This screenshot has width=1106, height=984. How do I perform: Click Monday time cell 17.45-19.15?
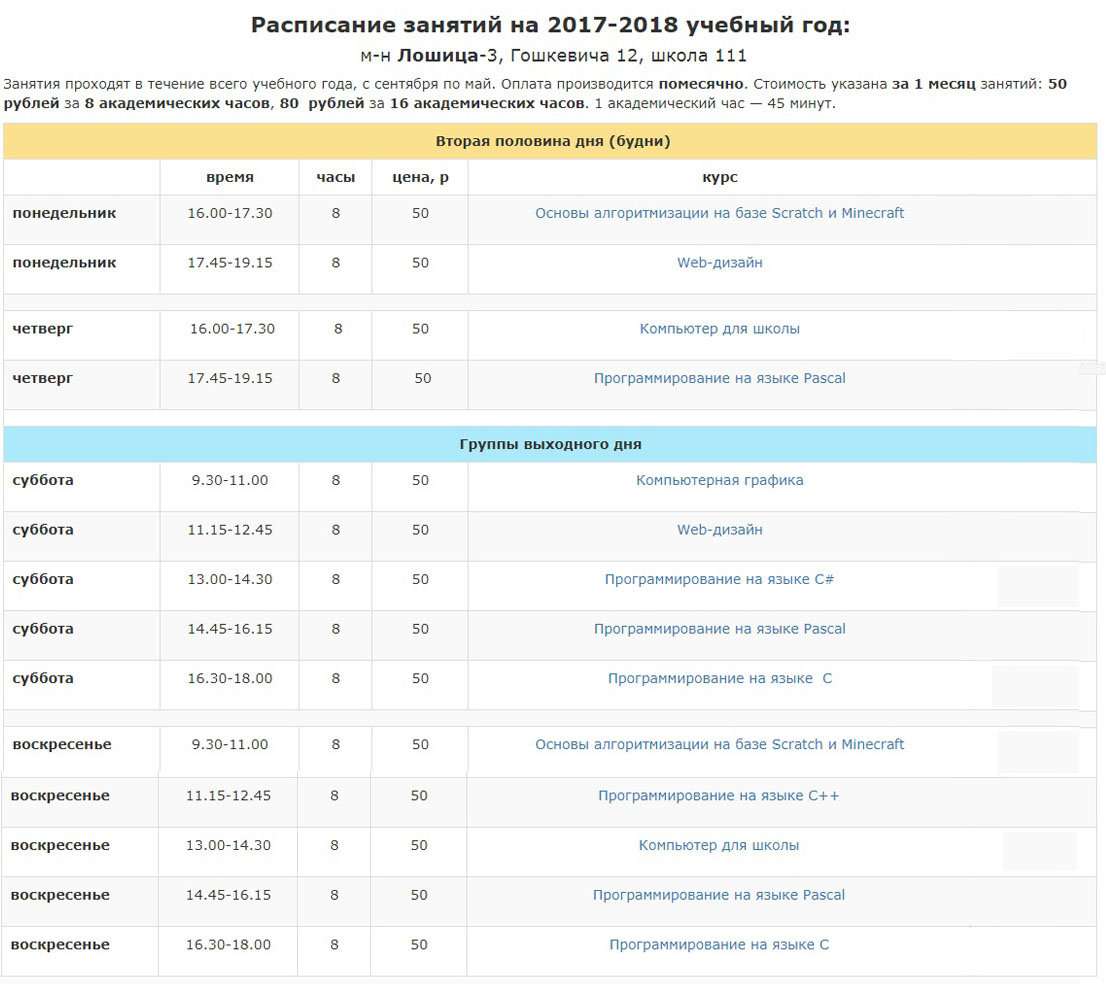click(x=230, y=262)
